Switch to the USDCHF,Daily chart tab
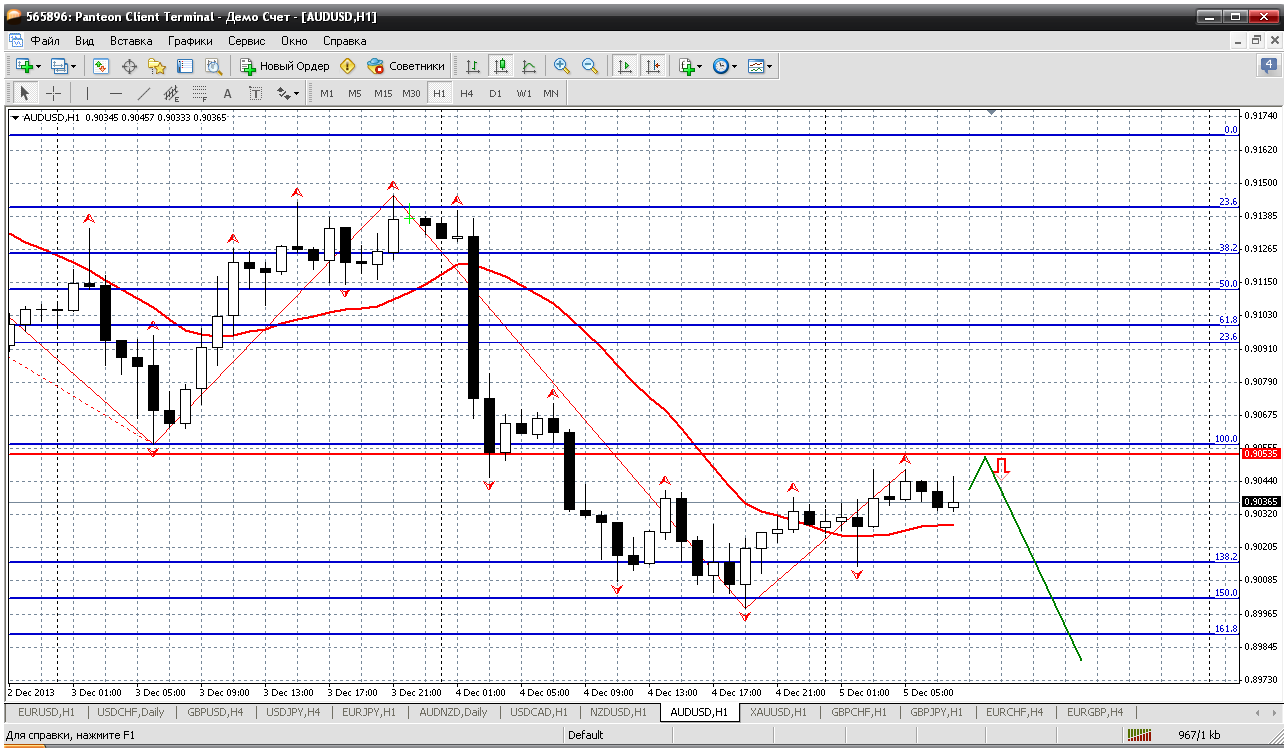The width and height of the screenshot is (1288, 748). (131, 712)
